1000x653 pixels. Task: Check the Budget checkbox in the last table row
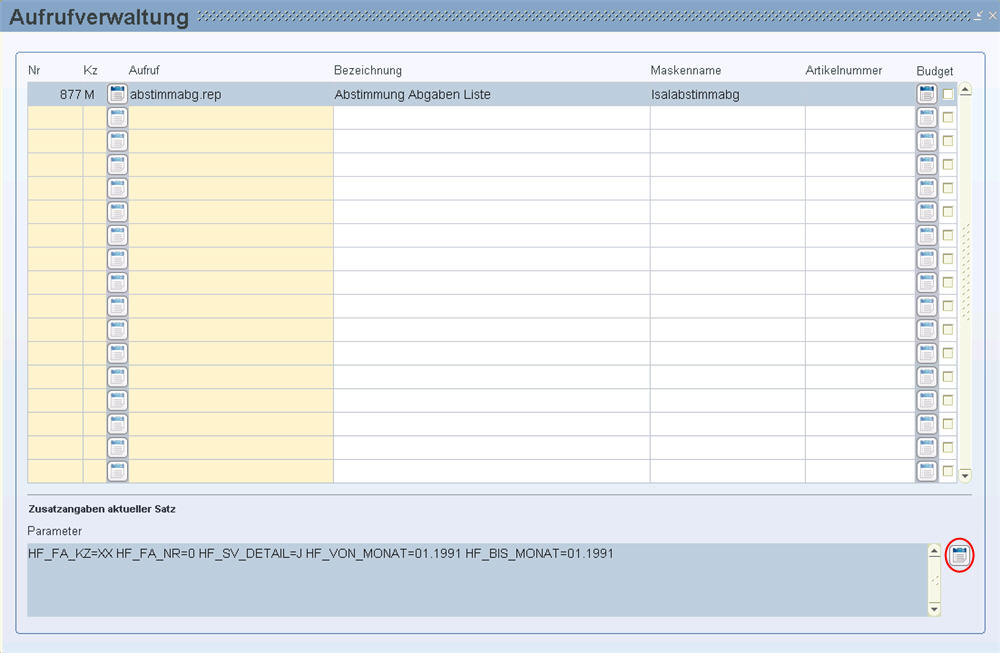coord(948,471)
